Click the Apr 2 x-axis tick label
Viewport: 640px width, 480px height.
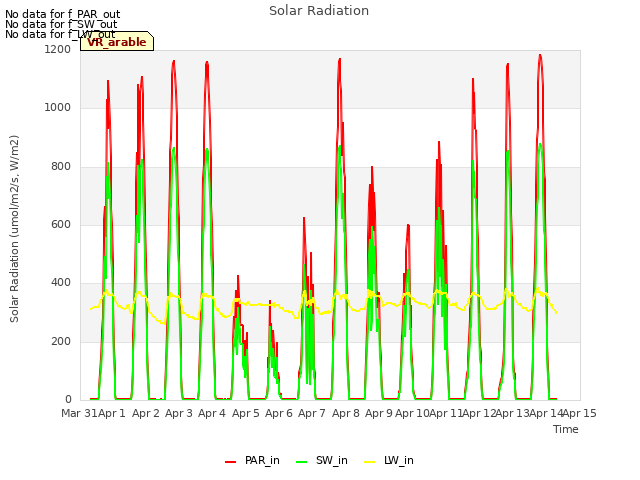(145, 413)
